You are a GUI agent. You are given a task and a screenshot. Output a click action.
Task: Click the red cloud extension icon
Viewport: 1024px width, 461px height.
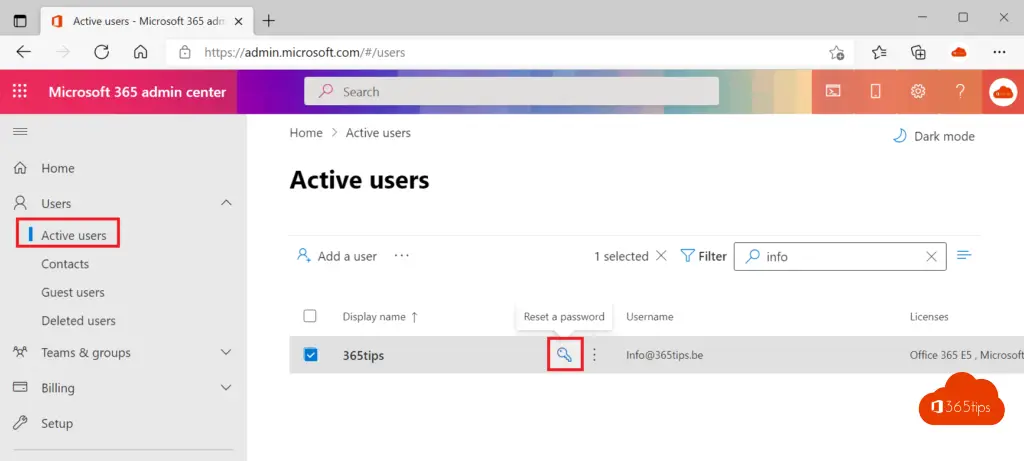click(959, 52)
